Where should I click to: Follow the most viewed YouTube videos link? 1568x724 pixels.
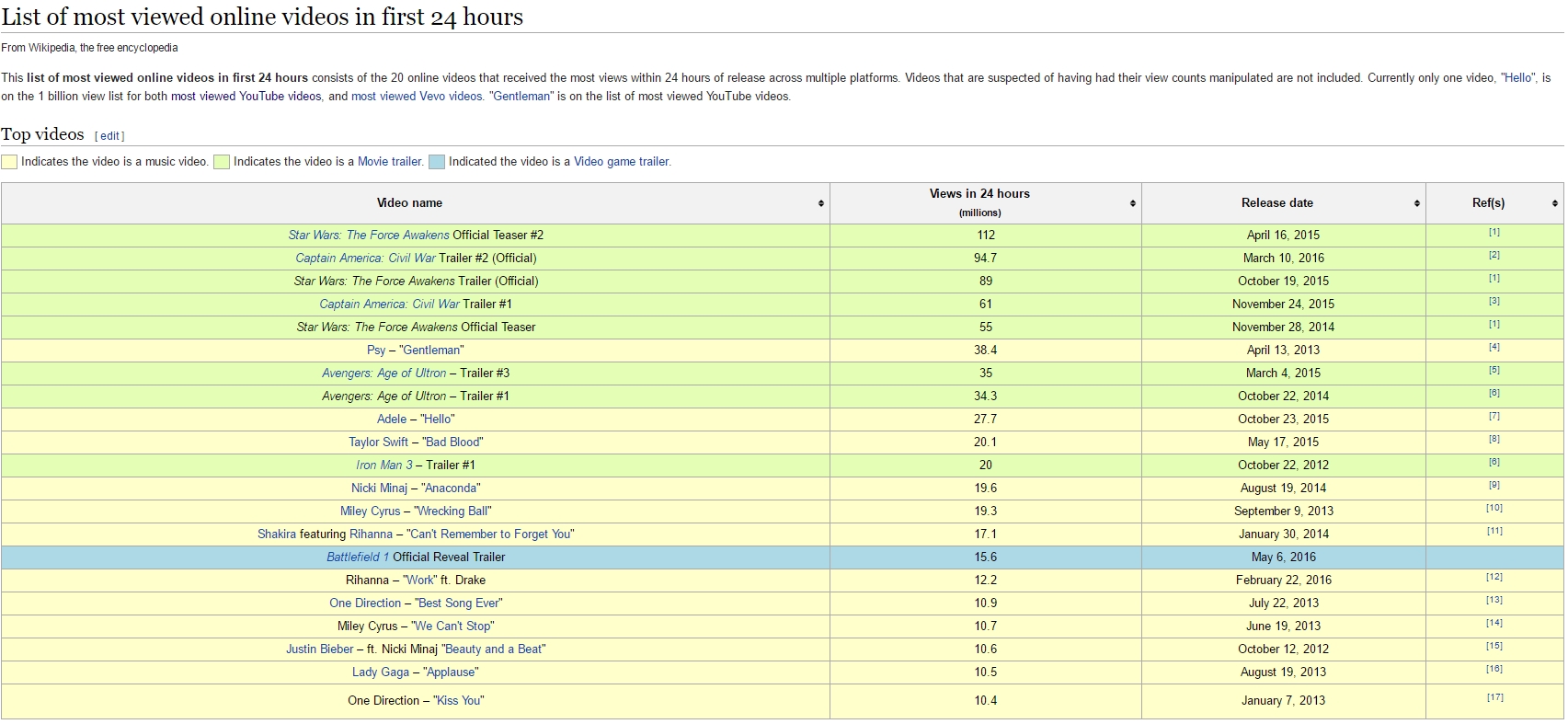click(246, 97)
